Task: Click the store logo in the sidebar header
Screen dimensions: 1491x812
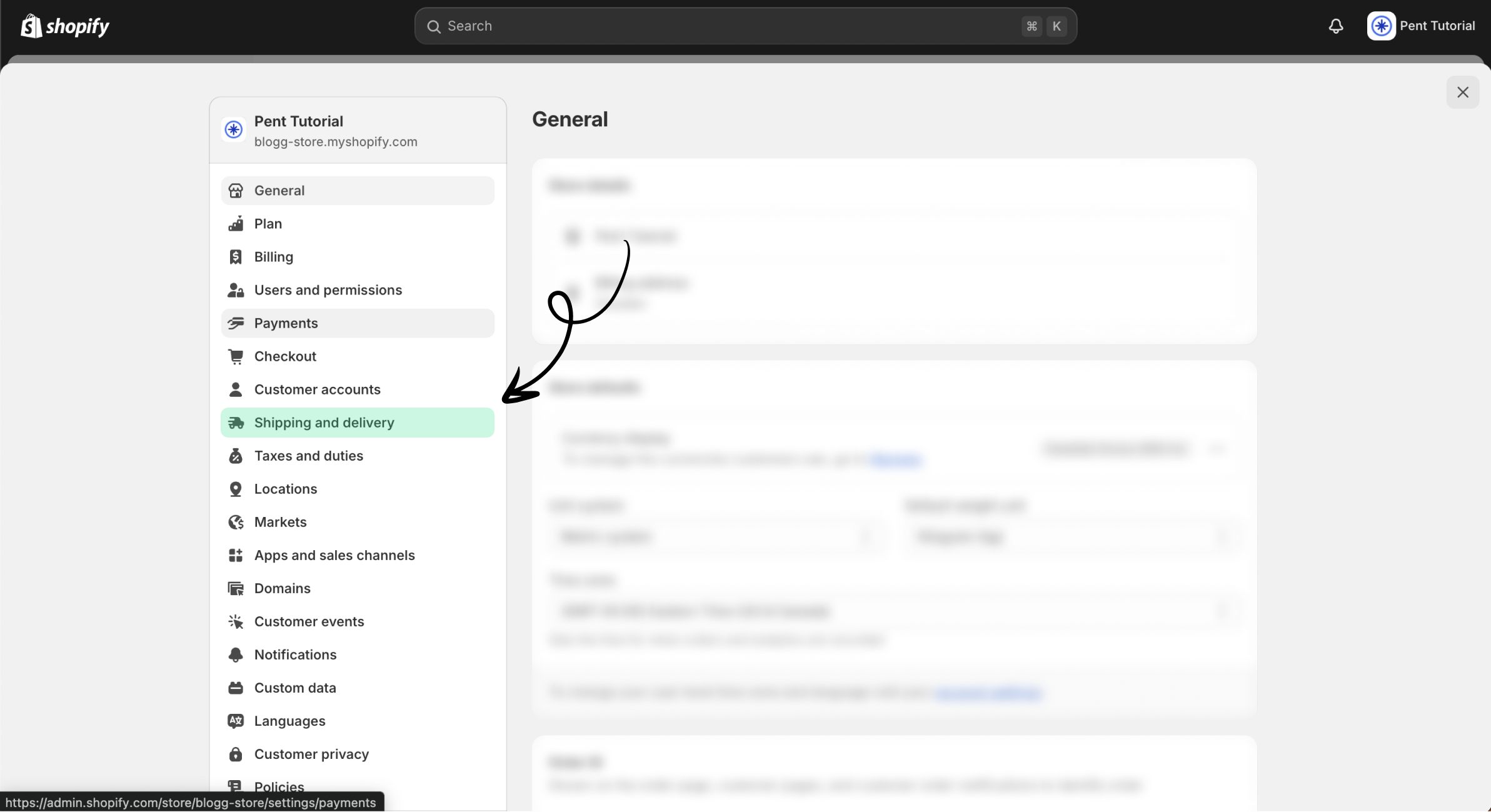Action: pos(234,129)
